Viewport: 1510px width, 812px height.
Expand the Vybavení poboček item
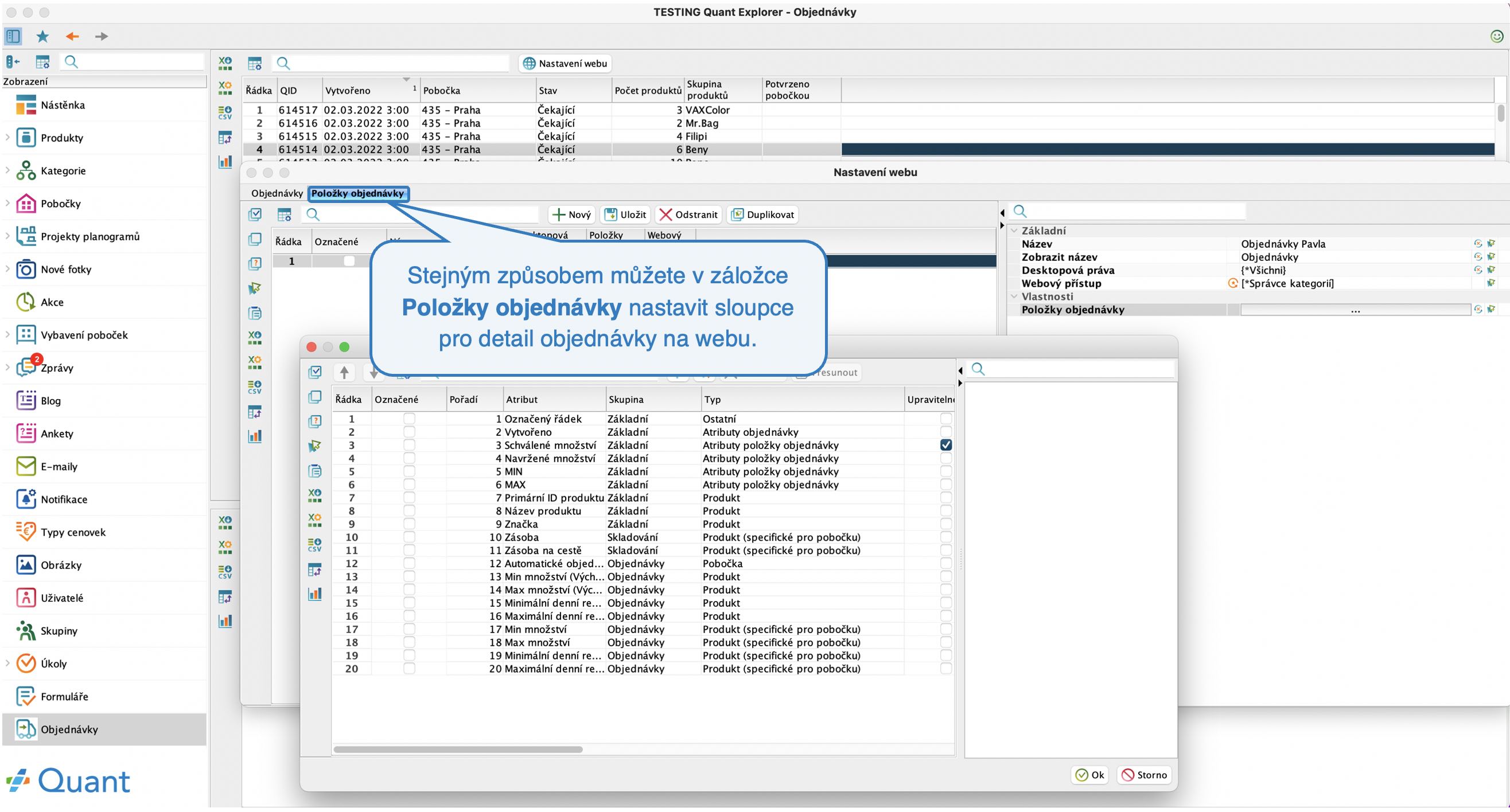tap(7, 334)
